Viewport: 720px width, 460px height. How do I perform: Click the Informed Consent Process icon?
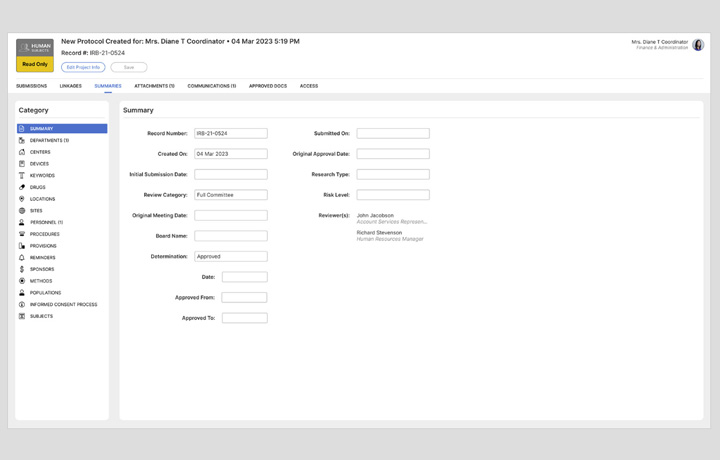click(22, 304)
